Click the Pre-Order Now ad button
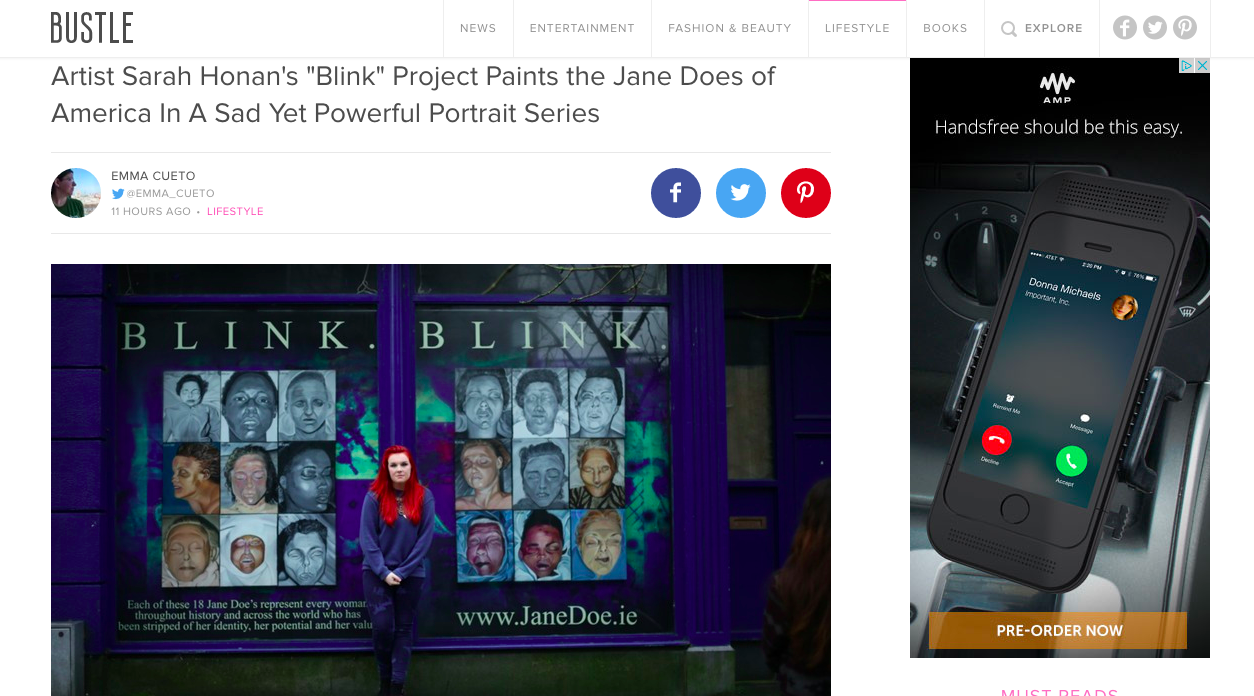The image size is (1254, 696). point(1058,631)
